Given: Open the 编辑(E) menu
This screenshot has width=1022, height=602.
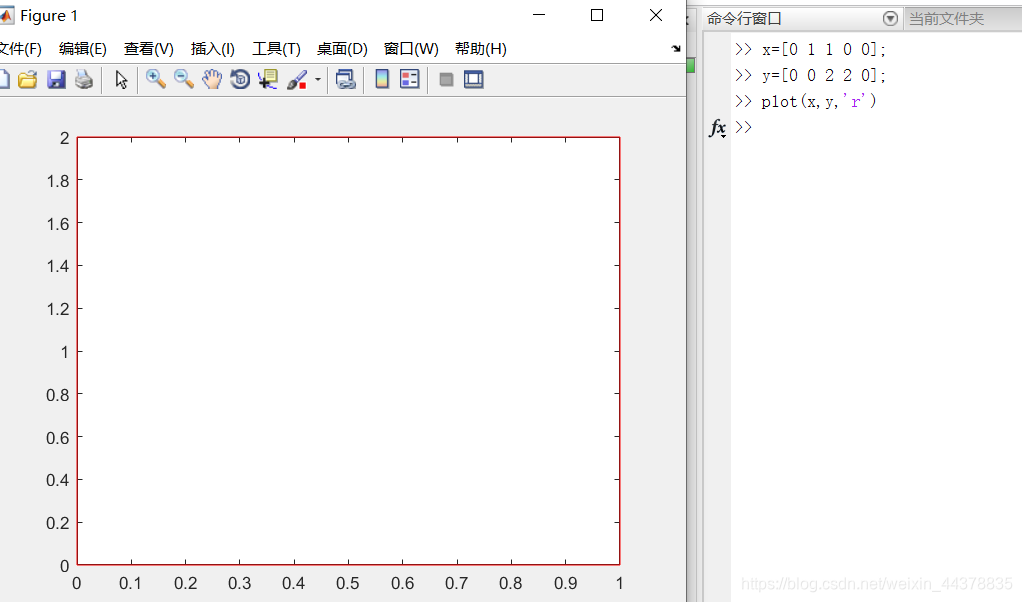Looking at the screenshot, I should [83, 49].
